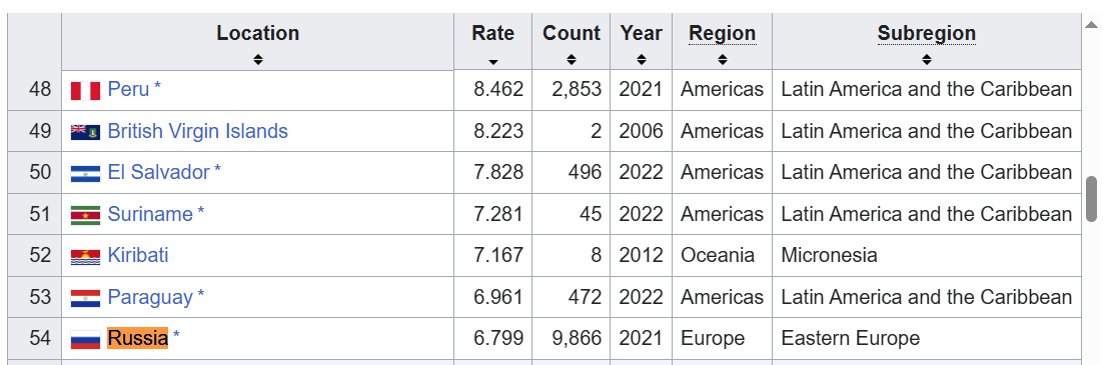
Task: Click the Russia flag icon
Action: (x=85, y=340)
